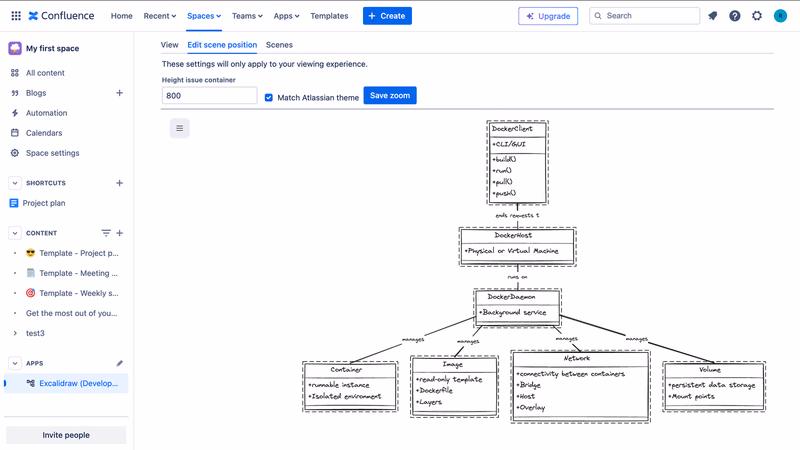
Task: Open the app switcher grid icon
Action: [16, 16]
